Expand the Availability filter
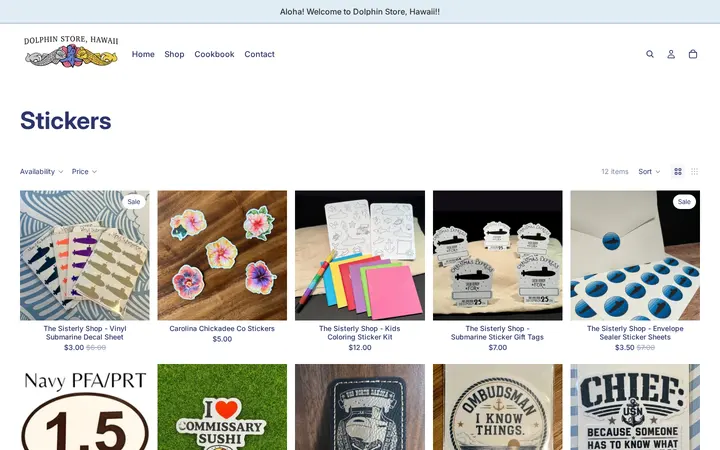 pyautogui.click(x=41, y=171)
